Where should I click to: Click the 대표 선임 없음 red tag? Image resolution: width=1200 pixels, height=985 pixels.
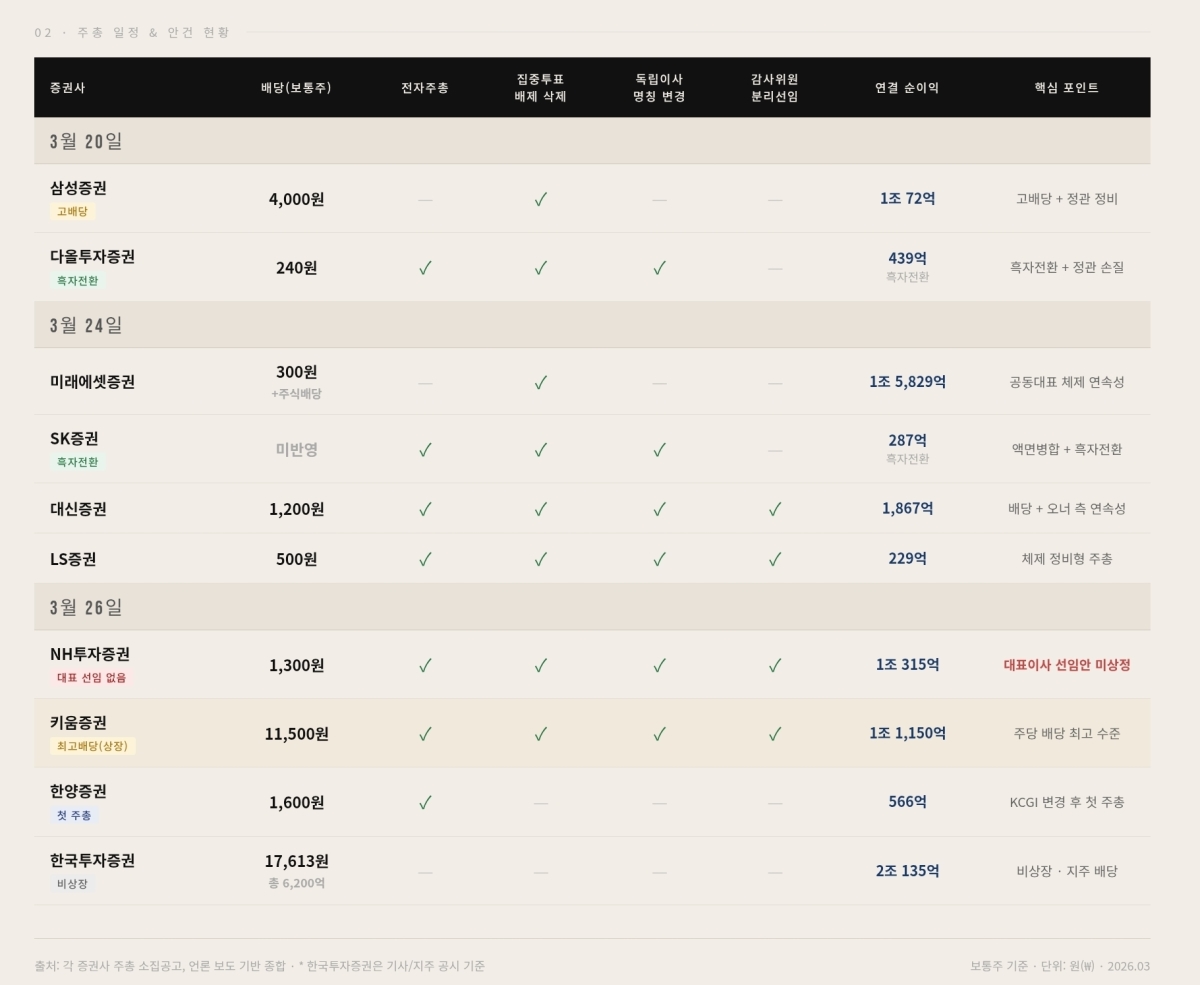click(91, 678)
